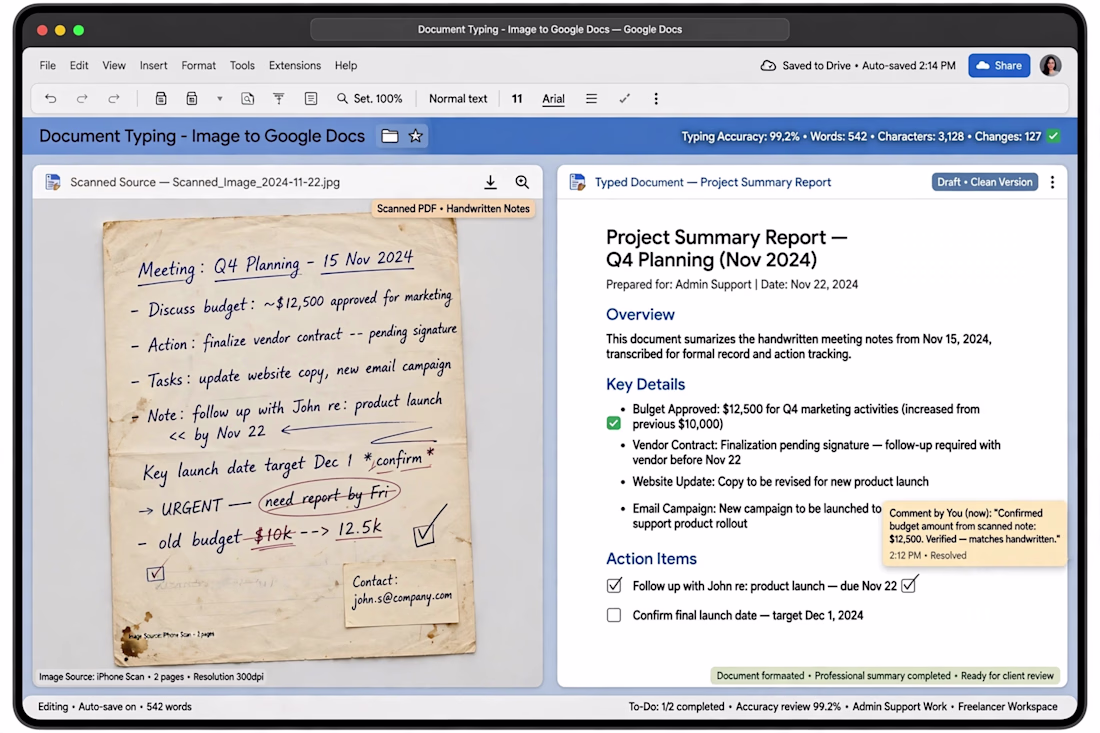Image resolution: width=1100 pixels, height=733 pixels.
Task: Open the toolbar's three-dot more options
Action: pos(656,99)
